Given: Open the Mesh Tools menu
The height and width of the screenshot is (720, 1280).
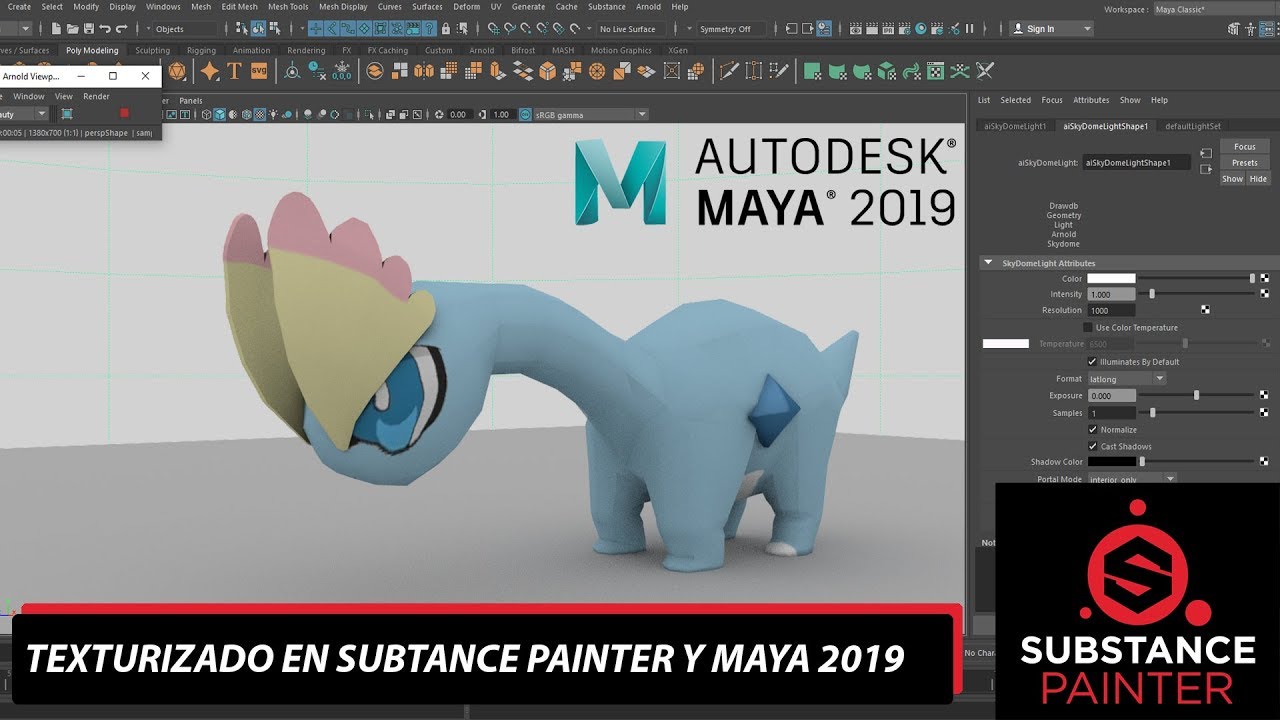Looking at the screenshot, I should click(288, 7).
